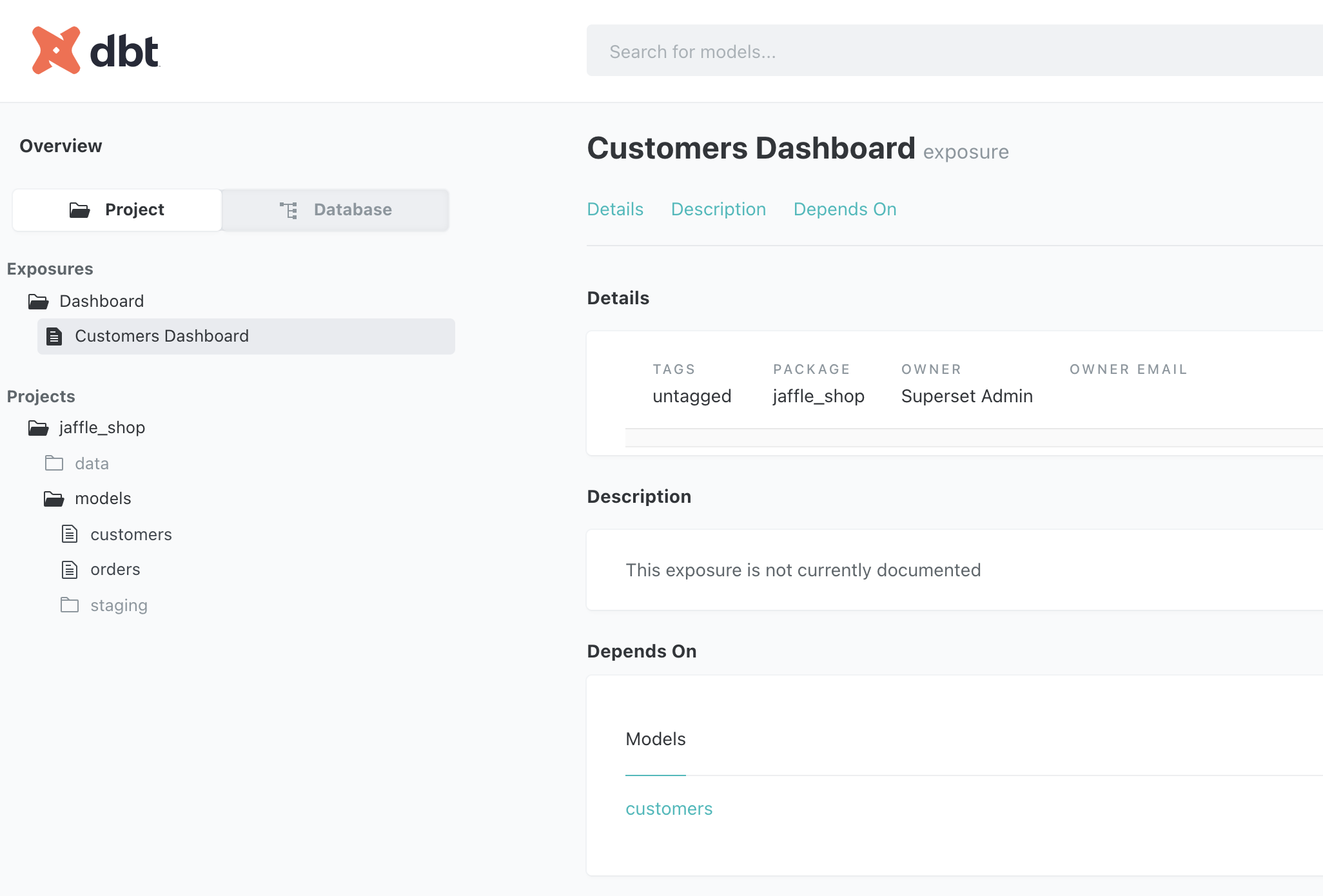Expand the staging folder

[119, 605]
